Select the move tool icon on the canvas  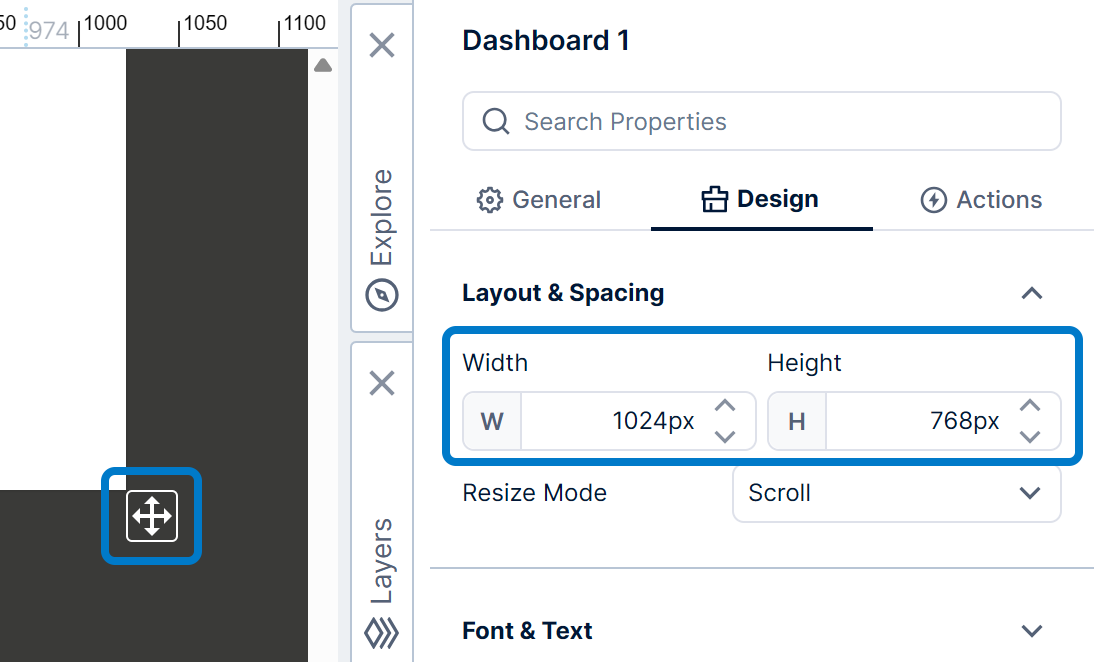click(151, 516)
